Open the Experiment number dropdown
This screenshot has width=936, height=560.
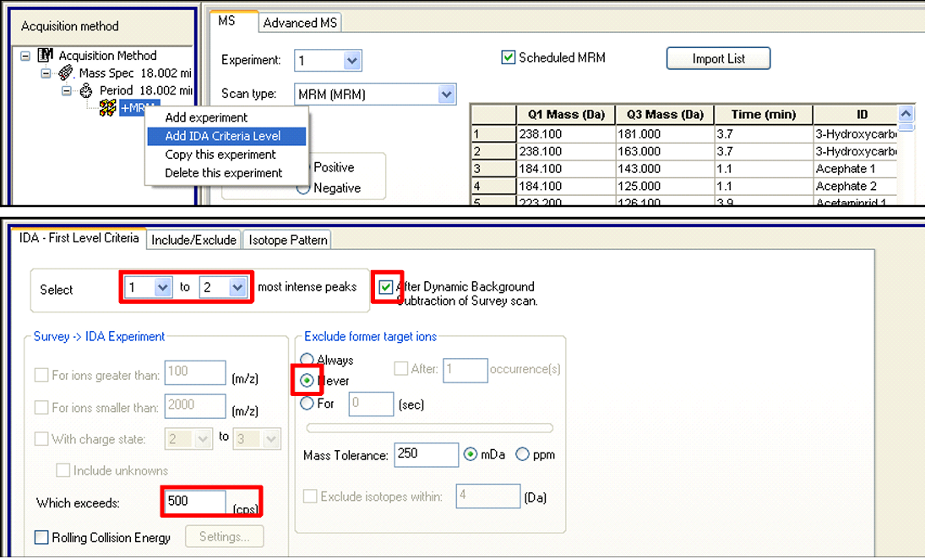tap(352, 60)
